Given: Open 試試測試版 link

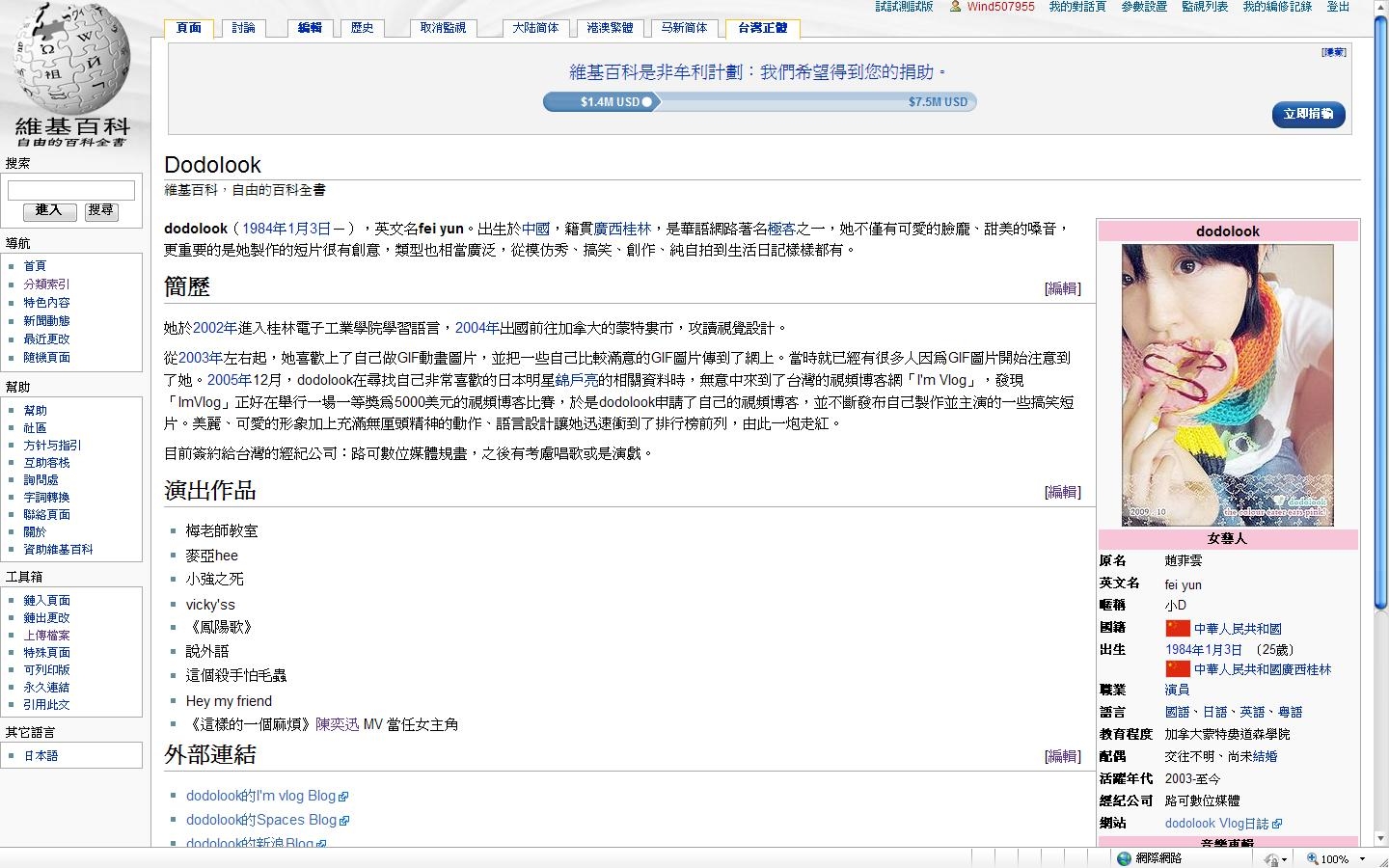Looking at the screenshot, I should [x=904, y=7].
